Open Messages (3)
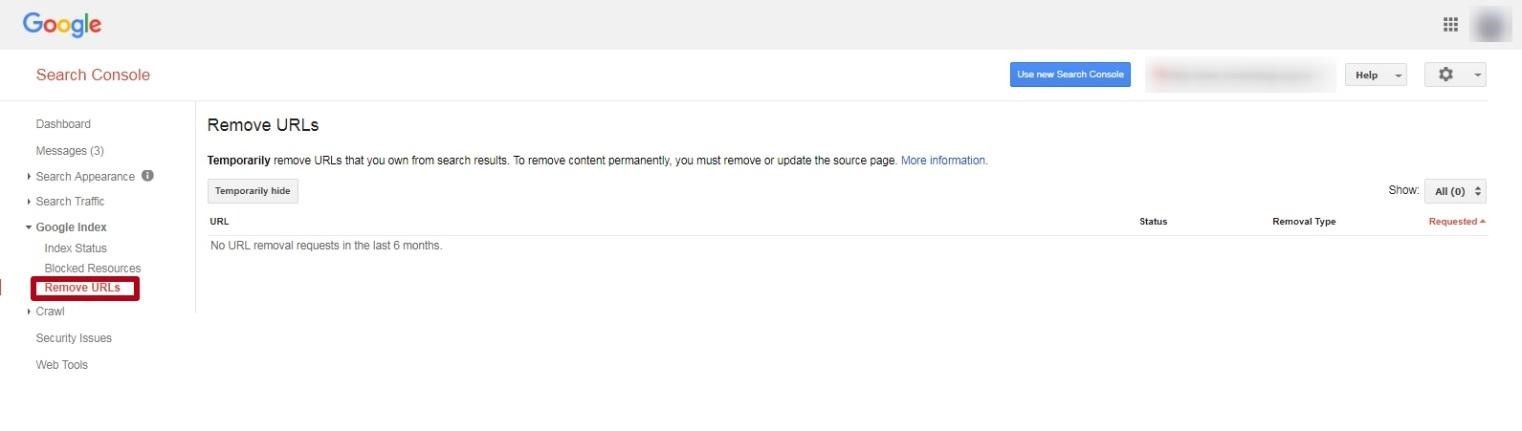 [70, 151]
